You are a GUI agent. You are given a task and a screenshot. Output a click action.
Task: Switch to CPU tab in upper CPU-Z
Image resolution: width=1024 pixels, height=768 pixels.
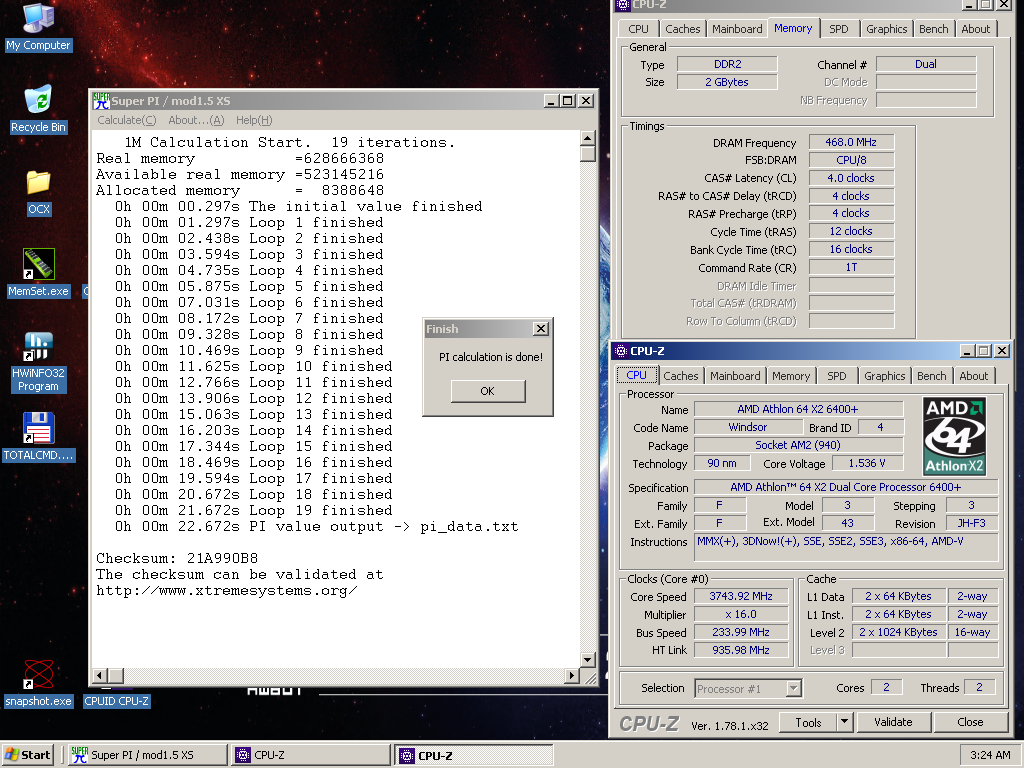[638, 29]
